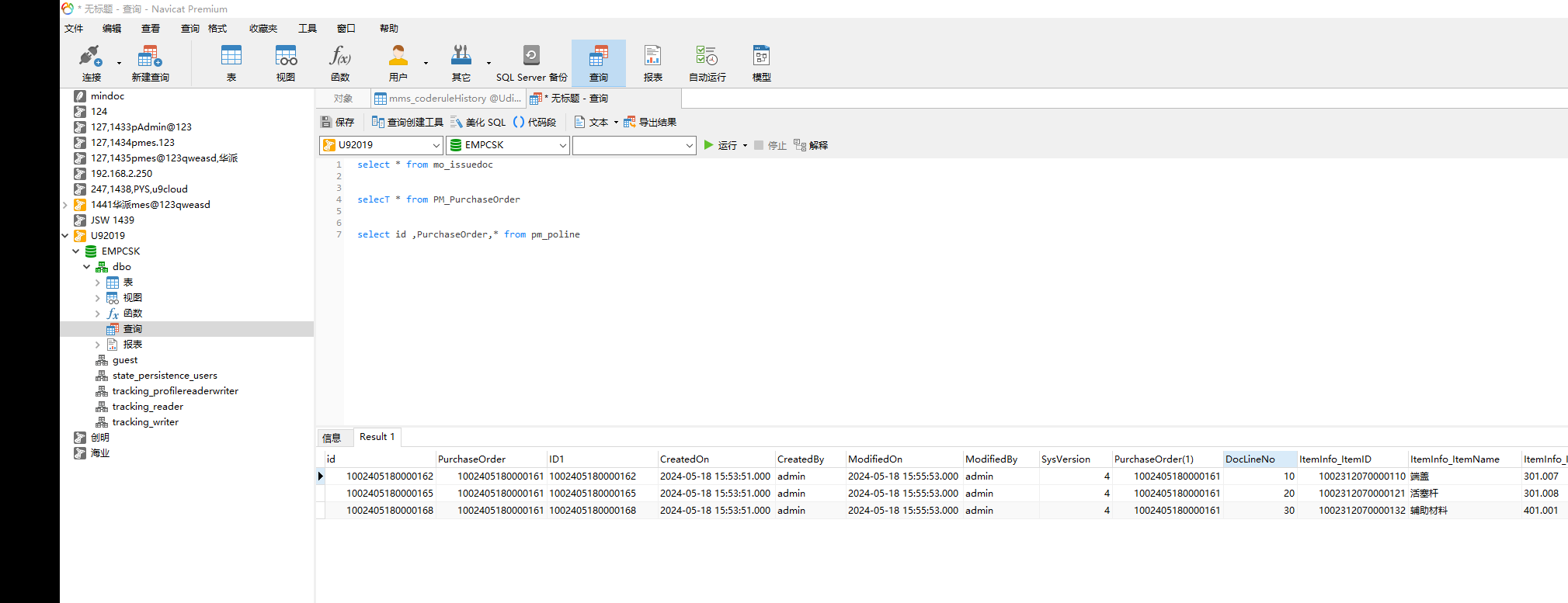Click the 用户 user toolbar icon
1568x603 pixels.
pyautogui.click(x=398, y=63)
